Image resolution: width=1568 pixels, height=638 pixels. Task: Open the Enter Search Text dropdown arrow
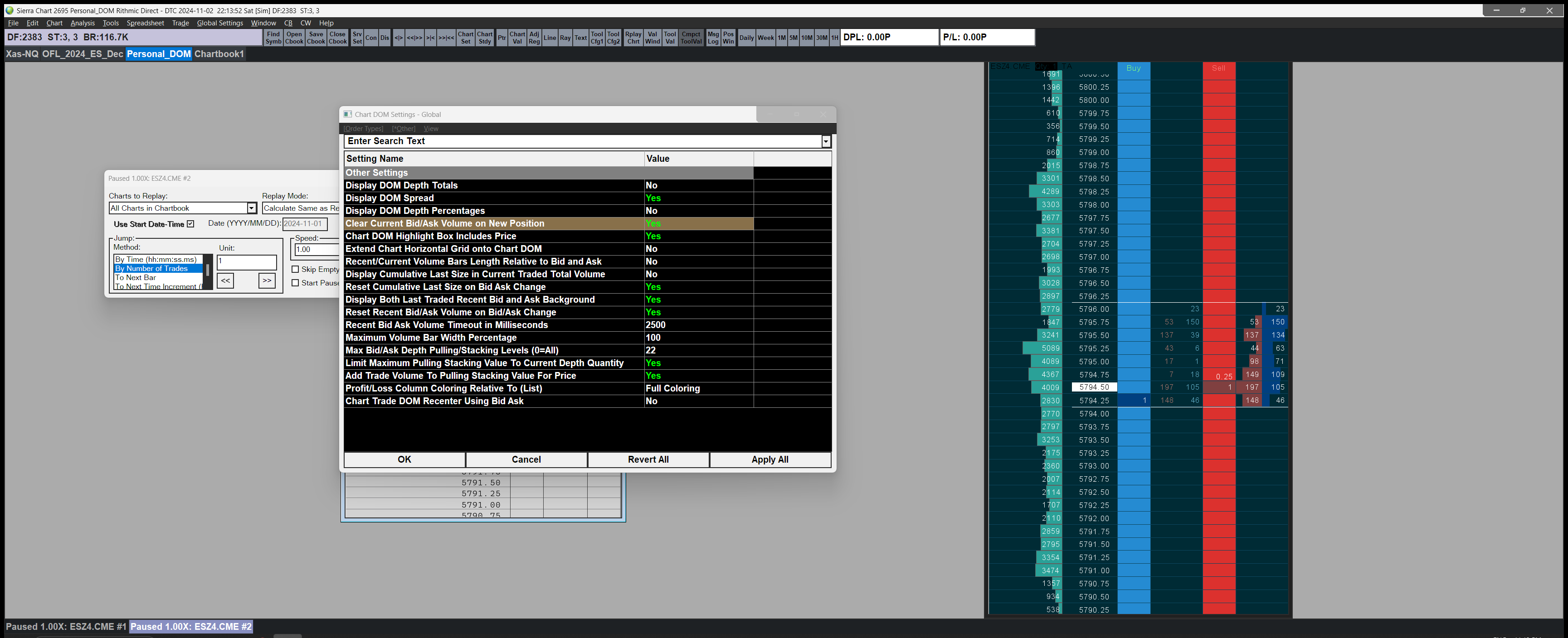coord(825,141)
